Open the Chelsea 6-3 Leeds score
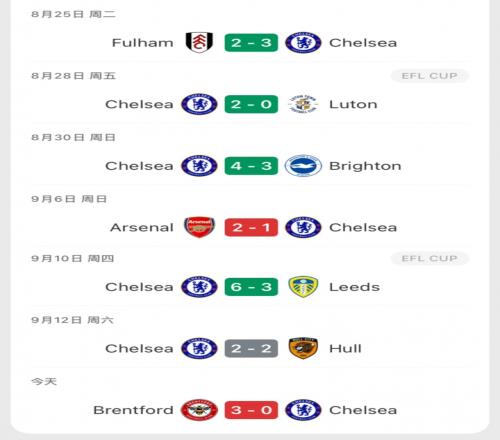 (x=251, y=287)
